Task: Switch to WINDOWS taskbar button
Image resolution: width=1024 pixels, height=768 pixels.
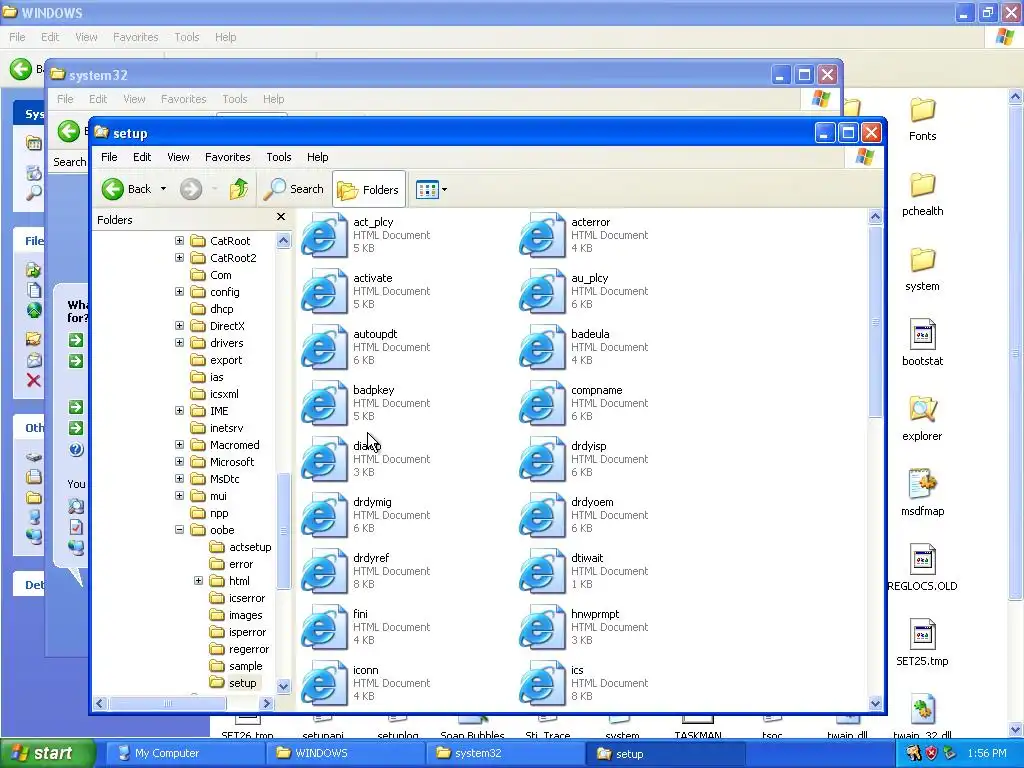Action: (x=345, y=753)
